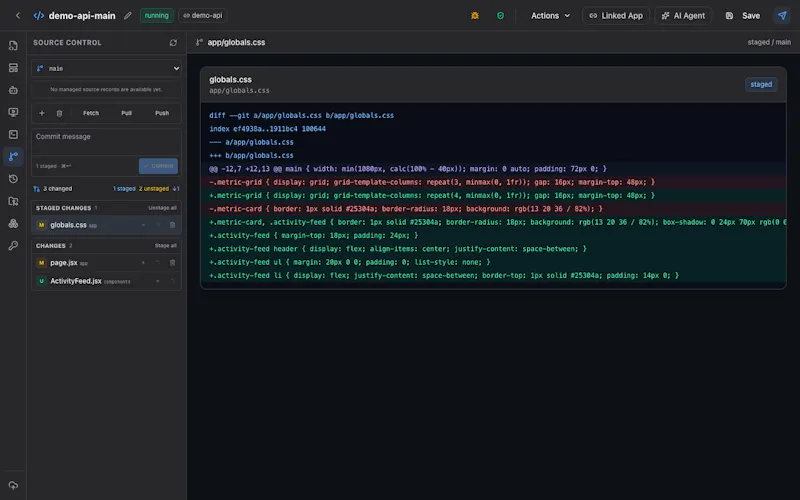The image size is (800, 500).
Task: Click the 3 changed summary
Action: click(53, 189)
